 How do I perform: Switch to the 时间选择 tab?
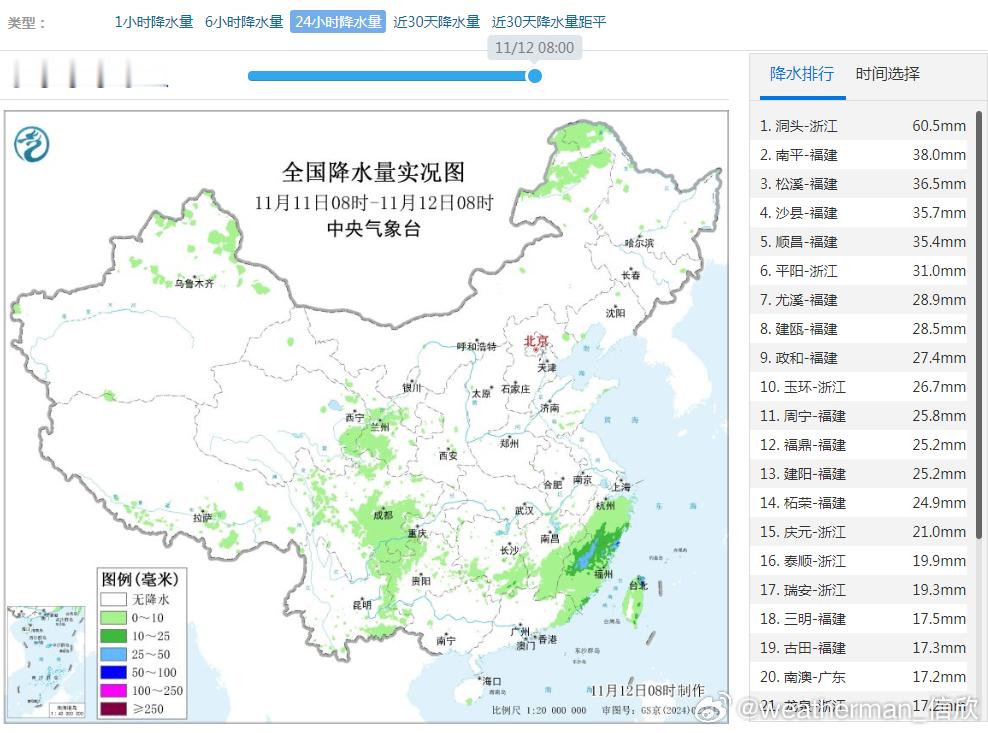click(886, 74)
